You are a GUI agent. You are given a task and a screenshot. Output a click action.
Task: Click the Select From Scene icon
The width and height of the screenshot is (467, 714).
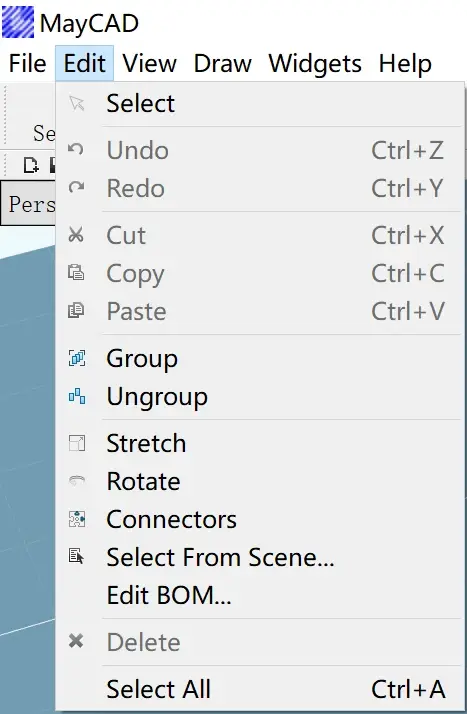pyautogui.click(x=76, y=557)
